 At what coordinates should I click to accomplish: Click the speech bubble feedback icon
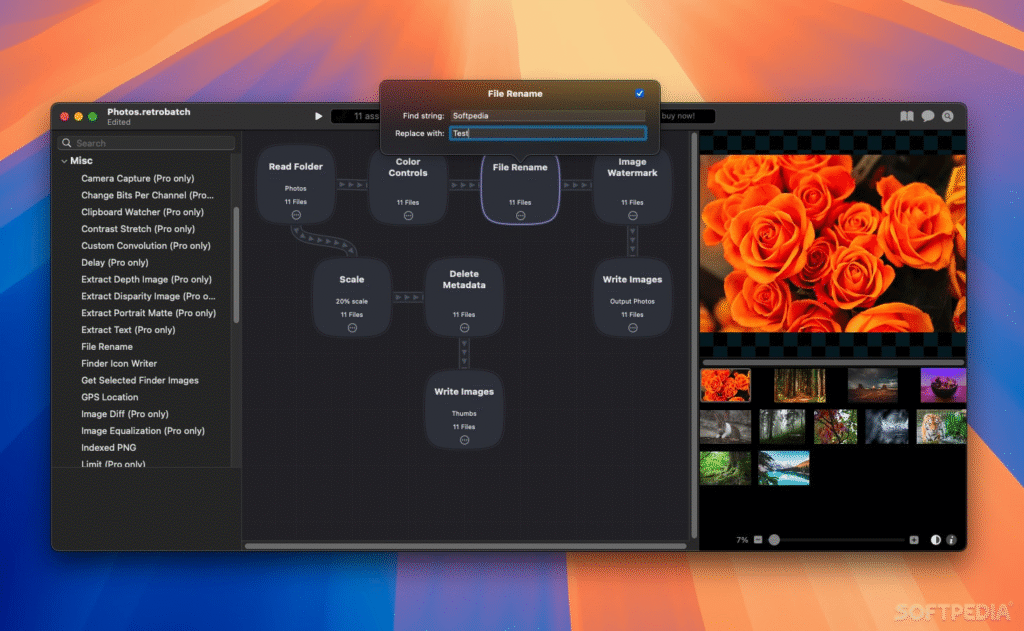[x=928, y=116]
